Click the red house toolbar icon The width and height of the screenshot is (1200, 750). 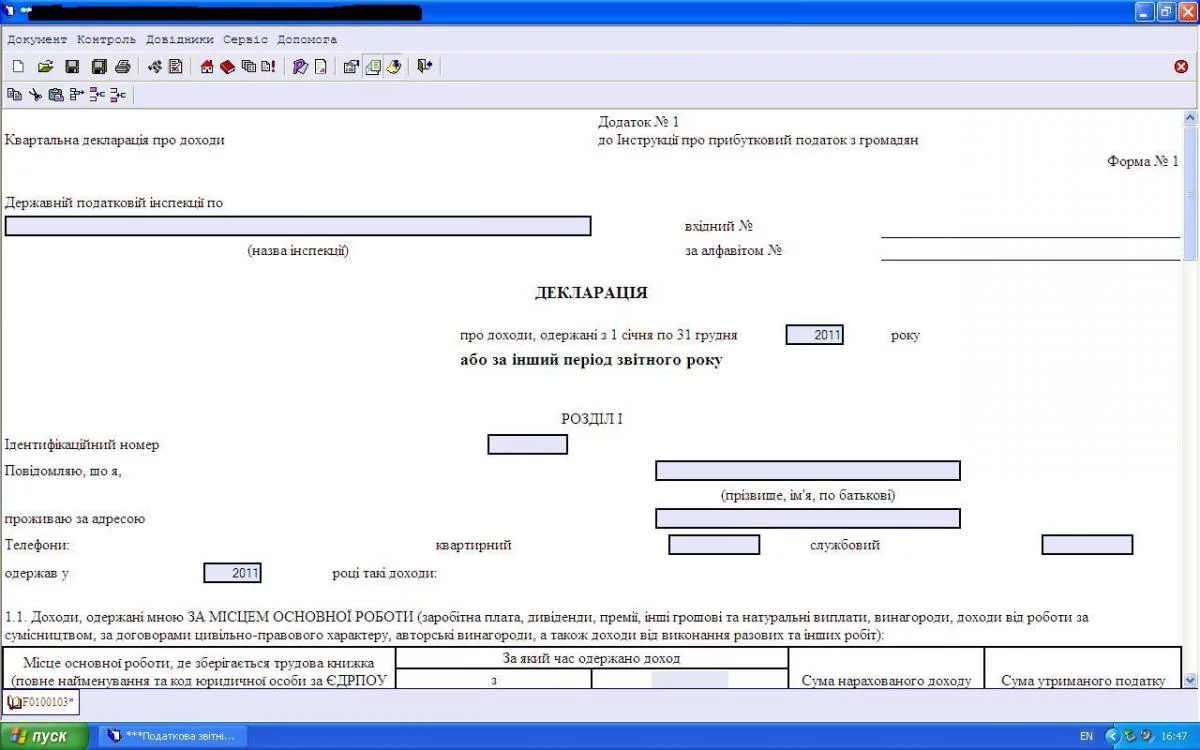[x=207, y=67]
